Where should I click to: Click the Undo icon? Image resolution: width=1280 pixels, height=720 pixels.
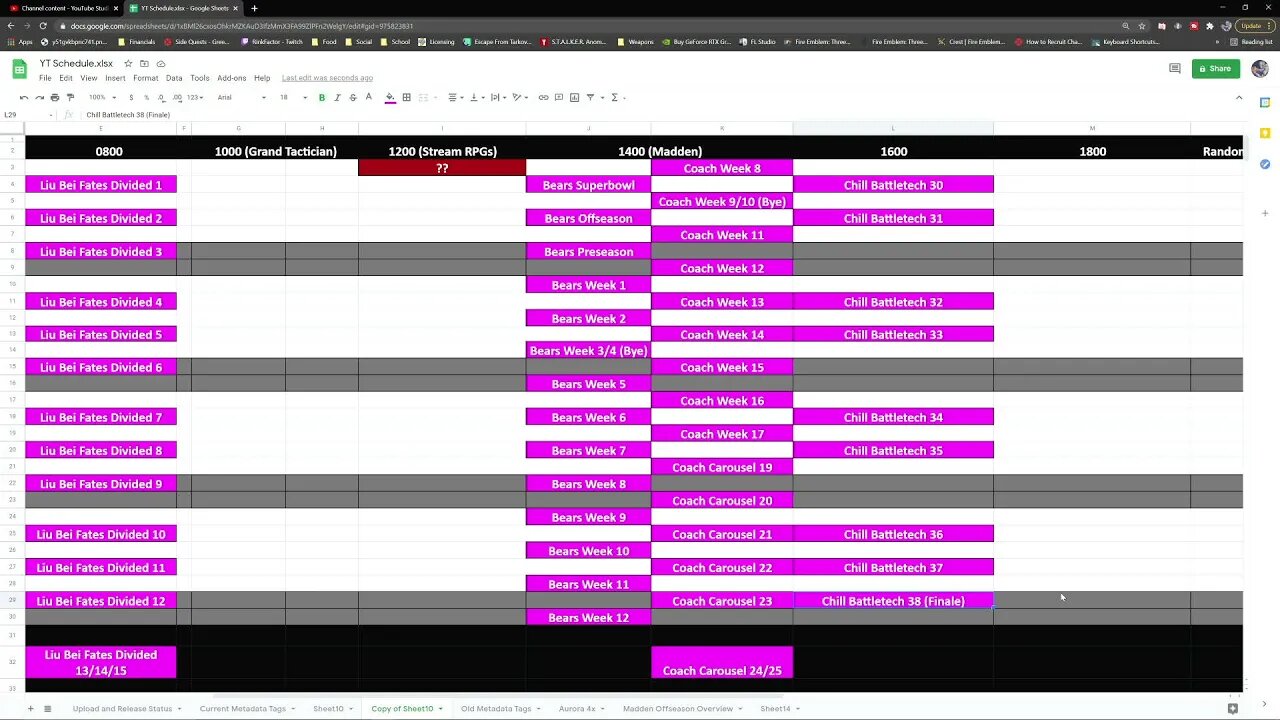click(24, 97)
